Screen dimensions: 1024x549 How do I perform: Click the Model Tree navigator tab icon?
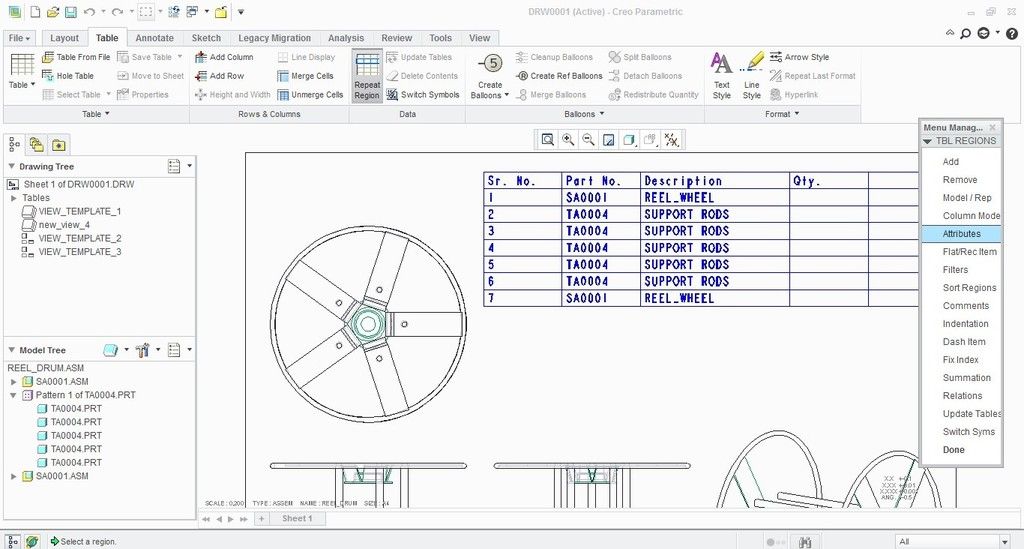[14, 145]
